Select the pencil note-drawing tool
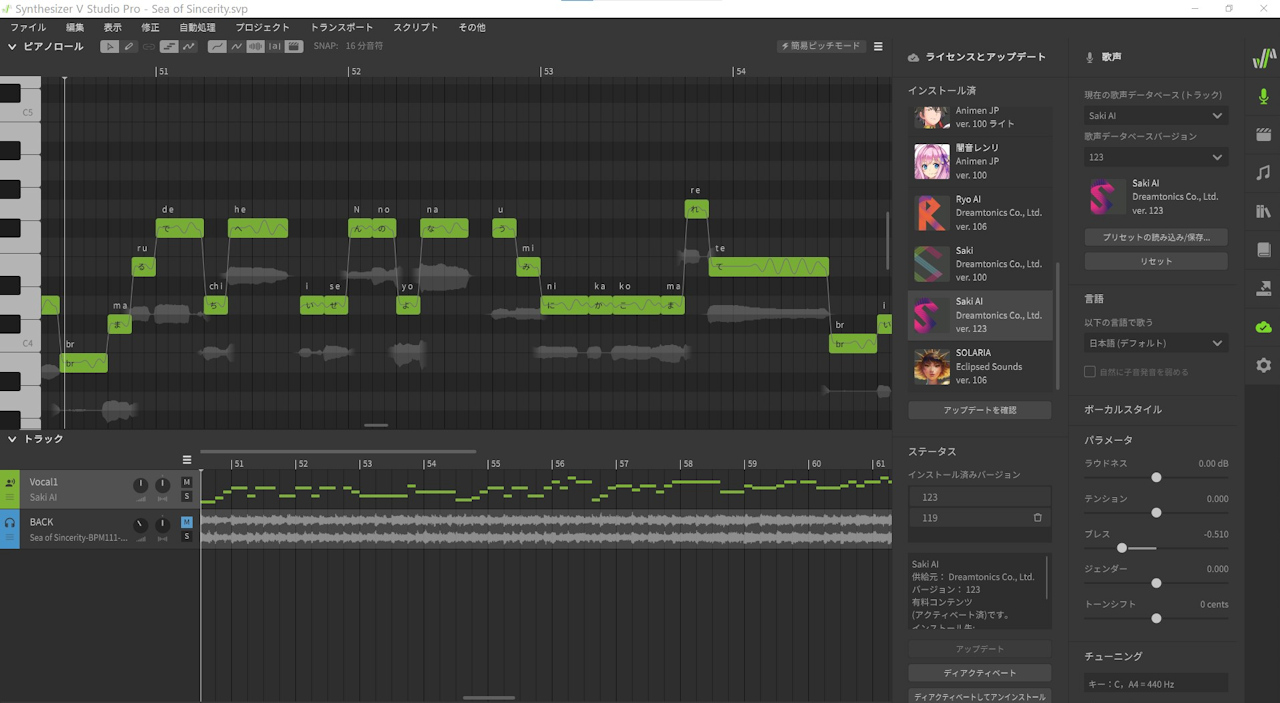The width and height of the screenshot is (1280, 703). [129, 46]
